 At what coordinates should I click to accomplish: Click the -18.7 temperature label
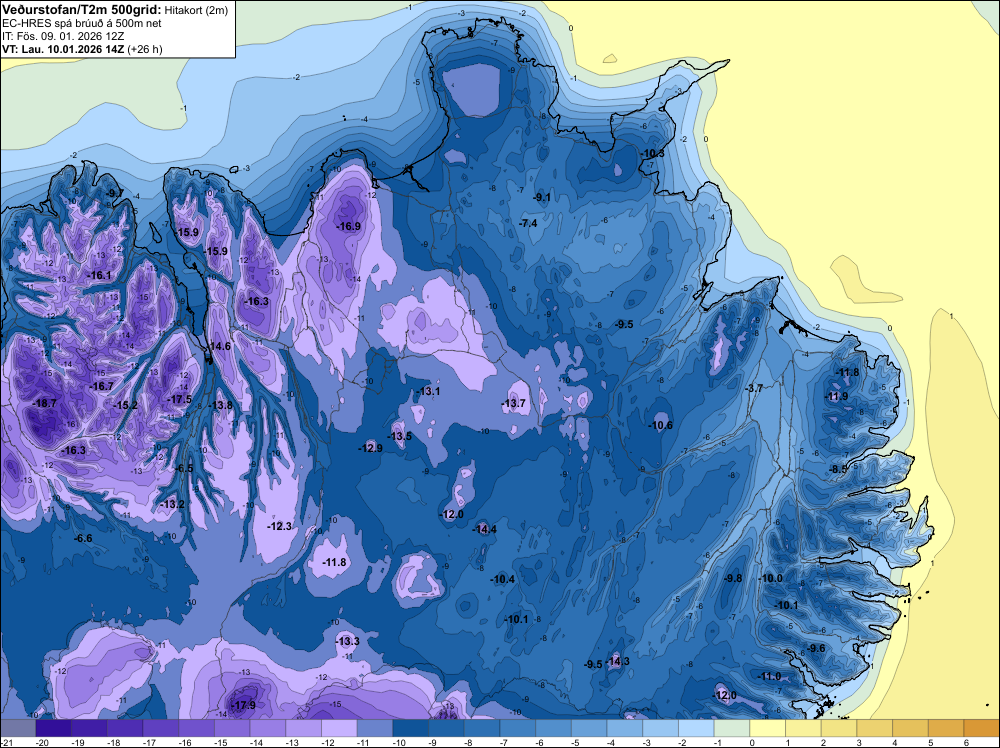[44, 403]
